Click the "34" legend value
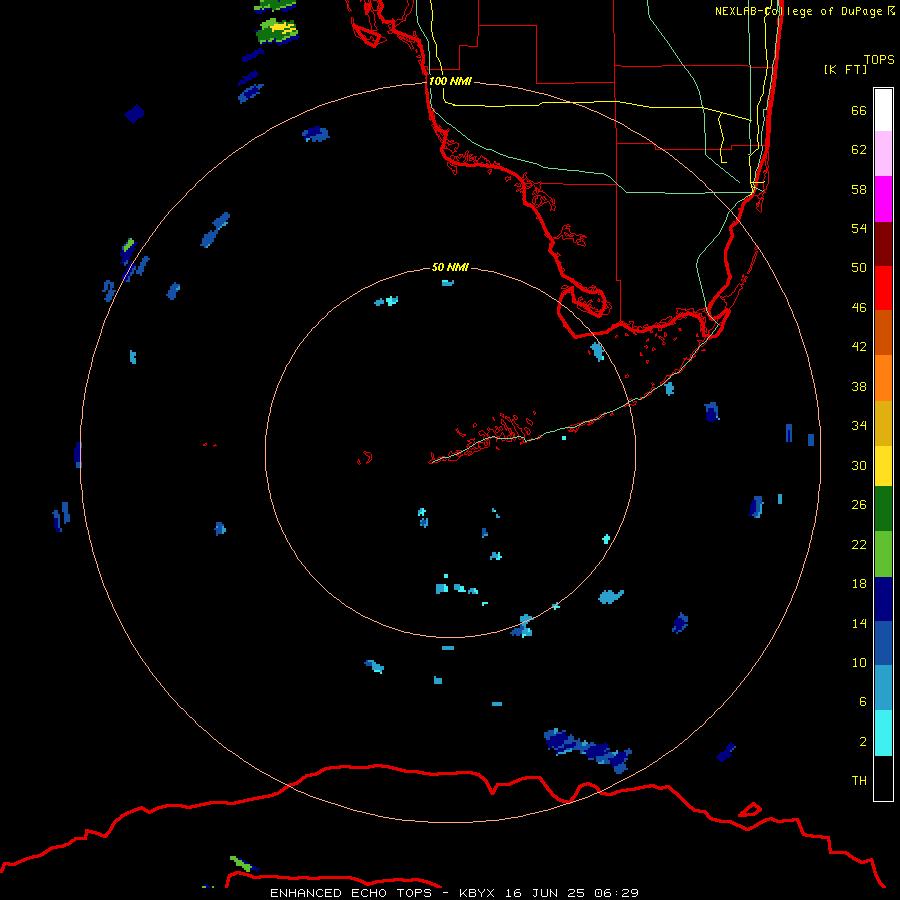Viewport: 900px width, 900px height. [859, 425]
